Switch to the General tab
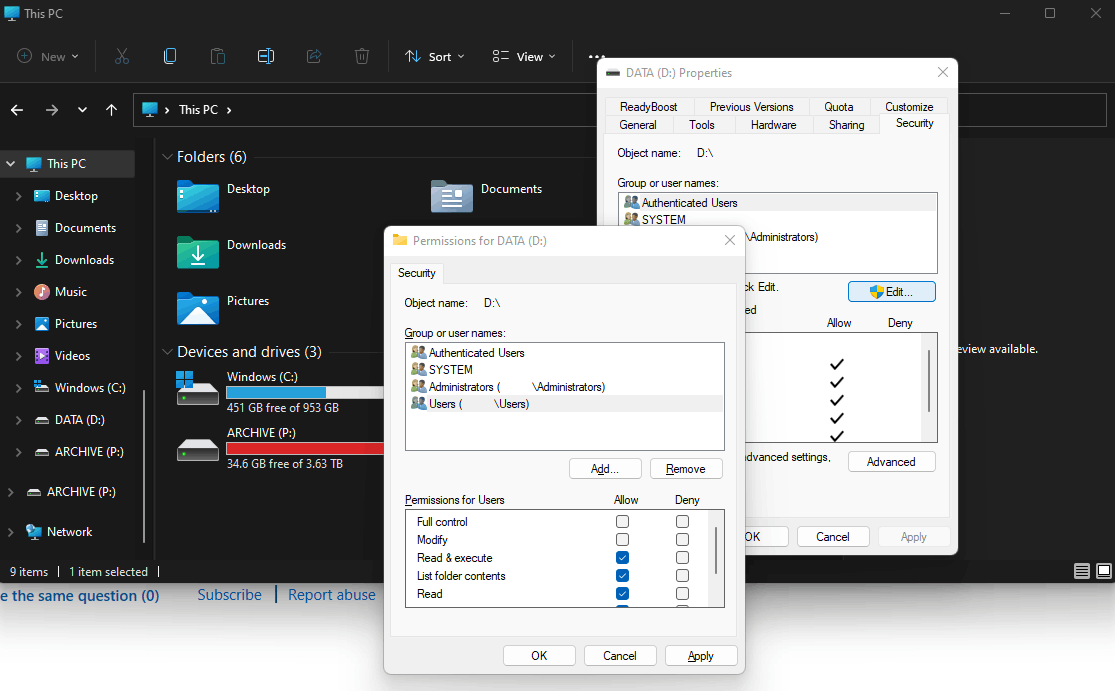Screen dimensions: 1115x691 [x=638, y=124]
